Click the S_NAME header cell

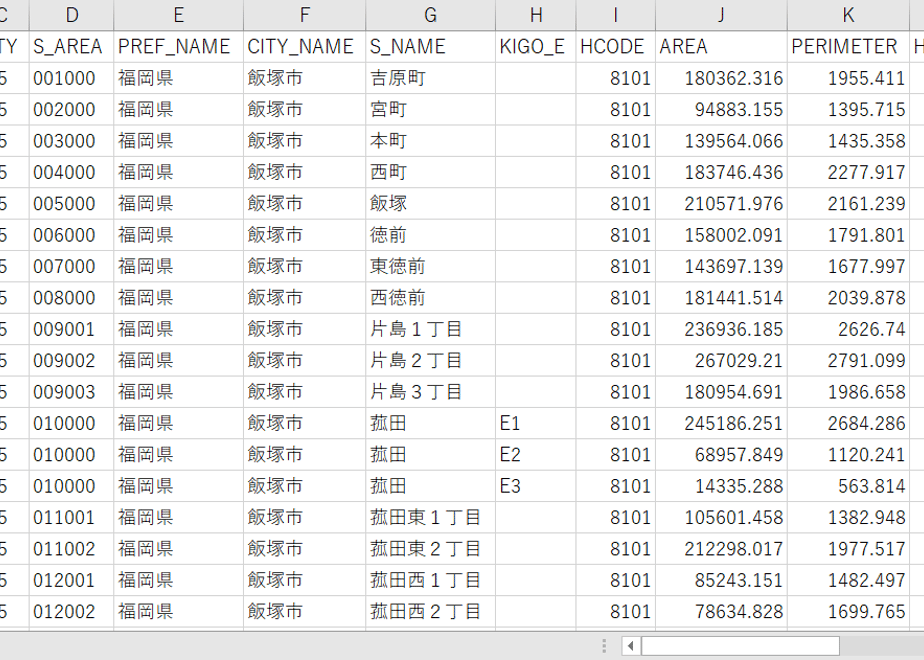tap(431, 47)
